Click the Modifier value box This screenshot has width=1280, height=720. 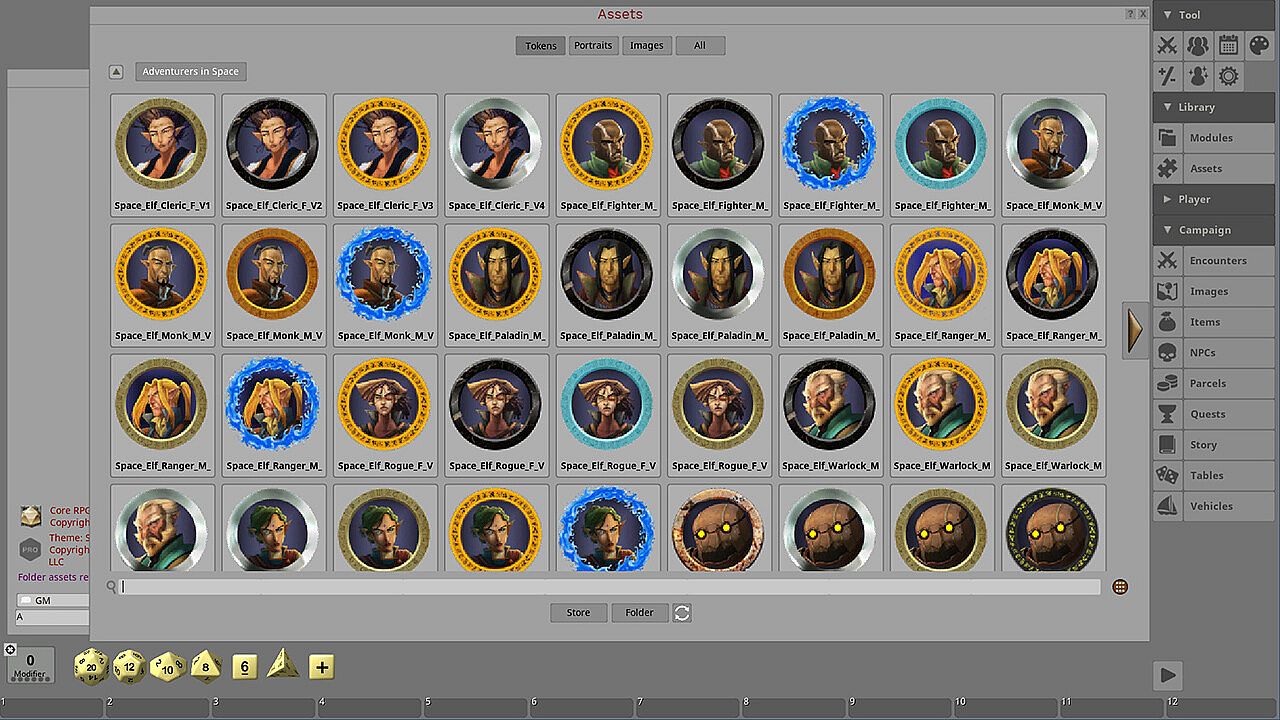click(x=30, y=665)
